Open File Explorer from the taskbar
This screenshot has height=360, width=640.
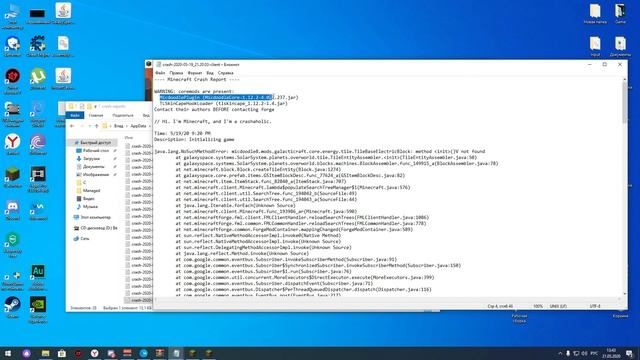coord(45,353)
